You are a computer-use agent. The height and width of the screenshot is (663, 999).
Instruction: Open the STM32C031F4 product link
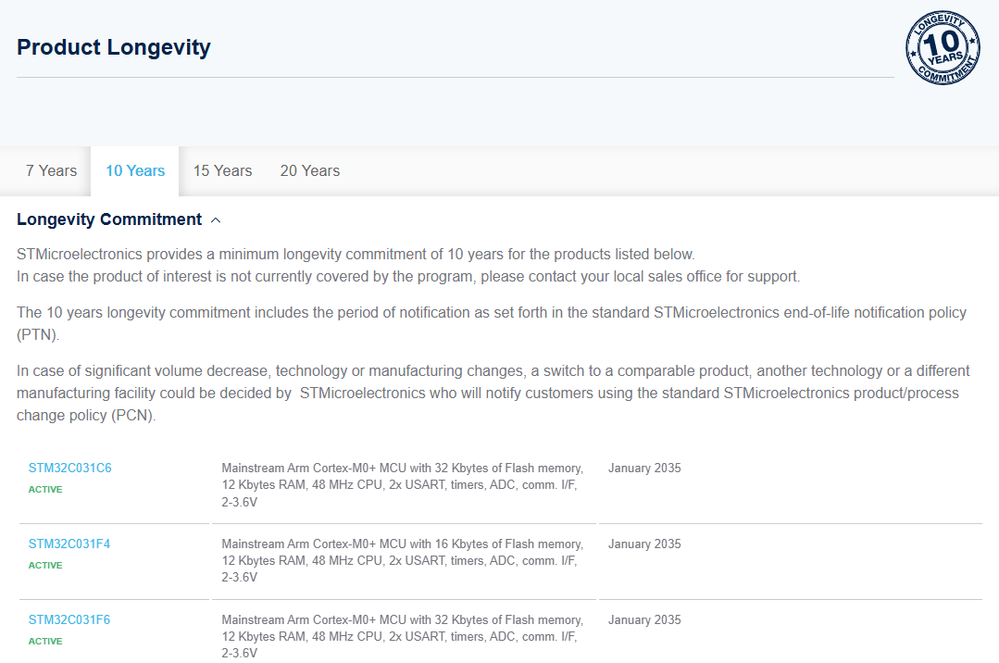(x=69, y=544)
